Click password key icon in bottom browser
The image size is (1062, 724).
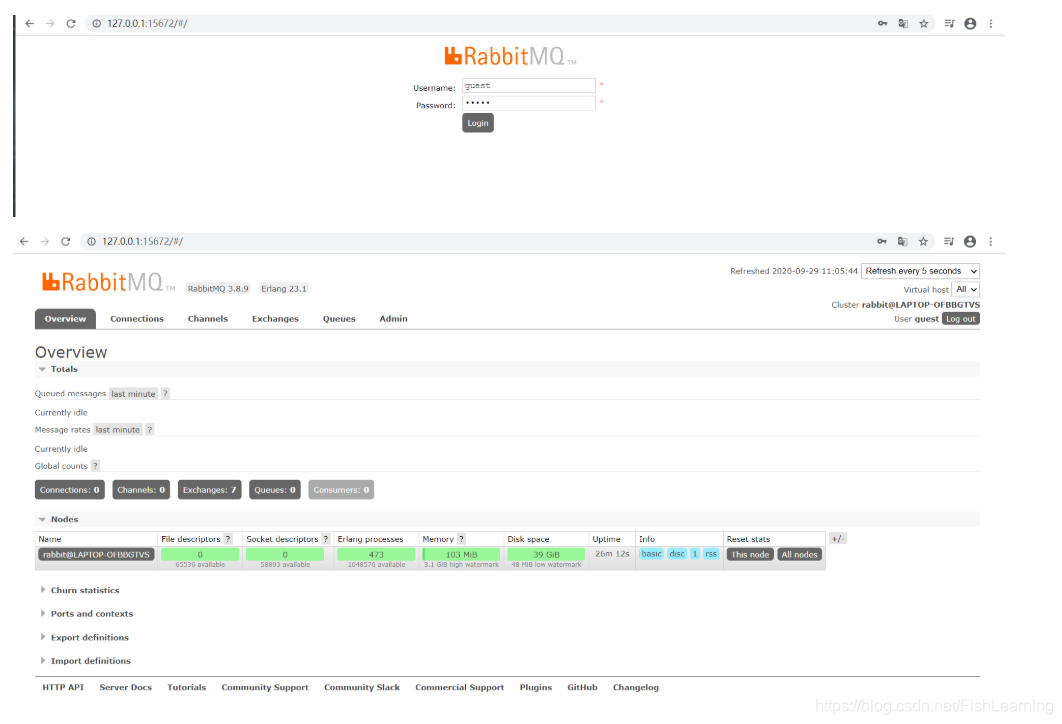point(882,242)
